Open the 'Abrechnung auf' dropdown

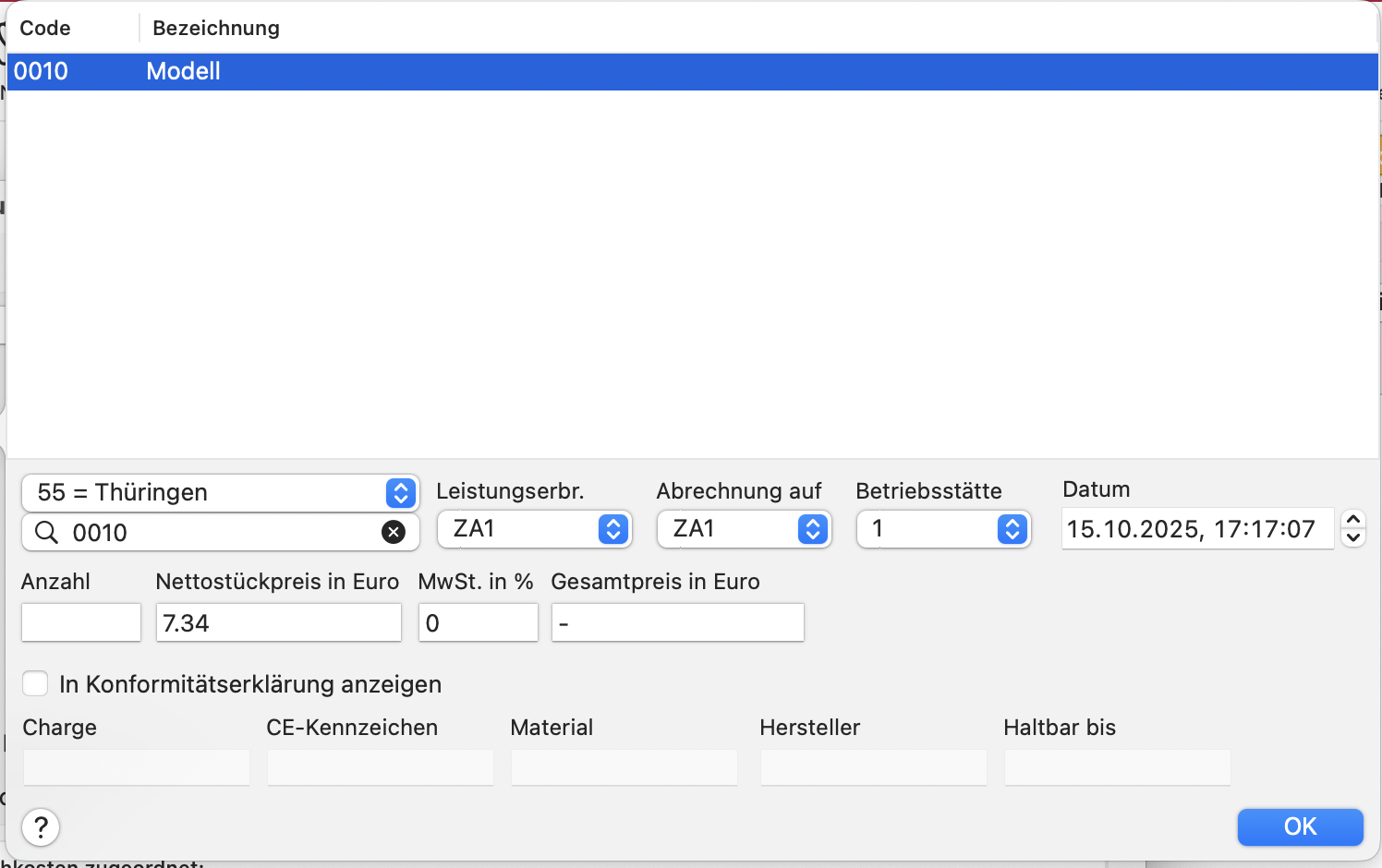(744, 529)
